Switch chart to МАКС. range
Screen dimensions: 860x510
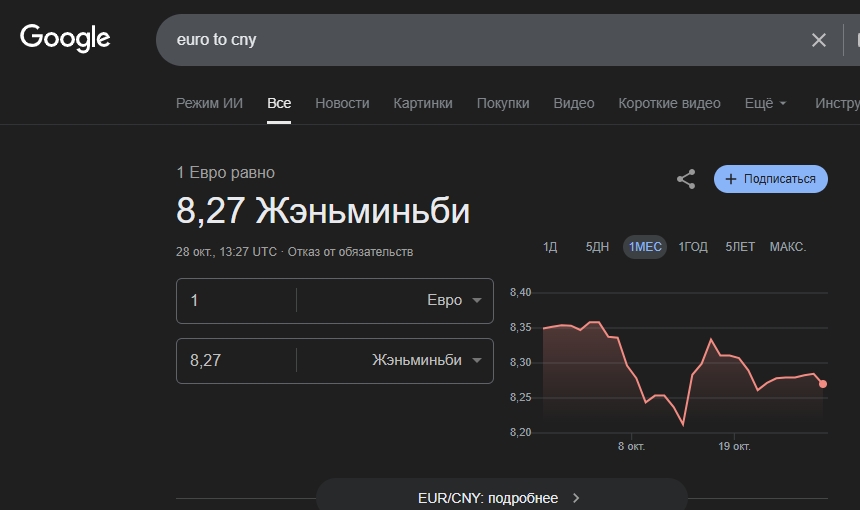[788, 247]
